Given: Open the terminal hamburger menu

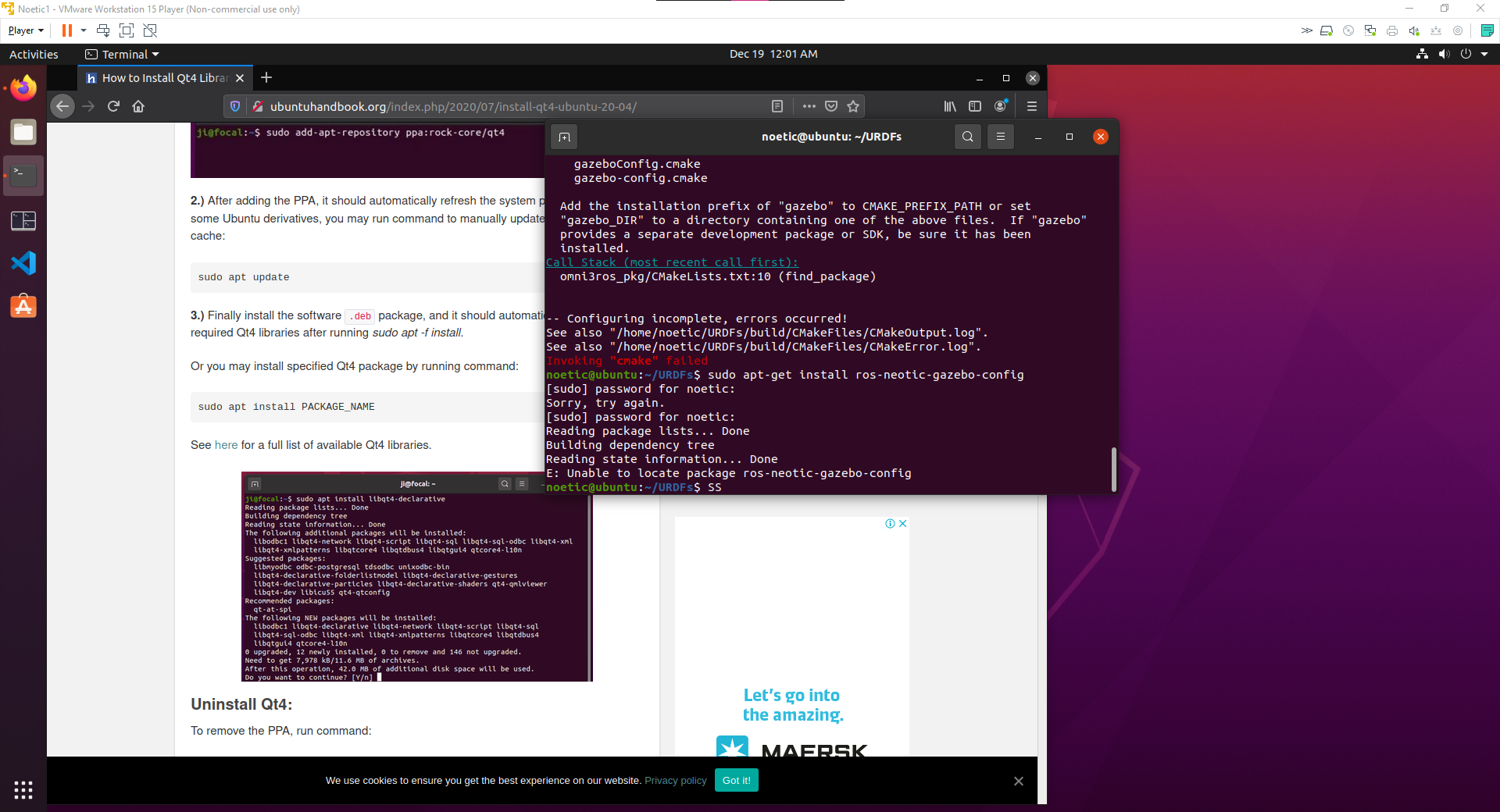Looking at the screenshot, I should click(x=1000, y=137).
